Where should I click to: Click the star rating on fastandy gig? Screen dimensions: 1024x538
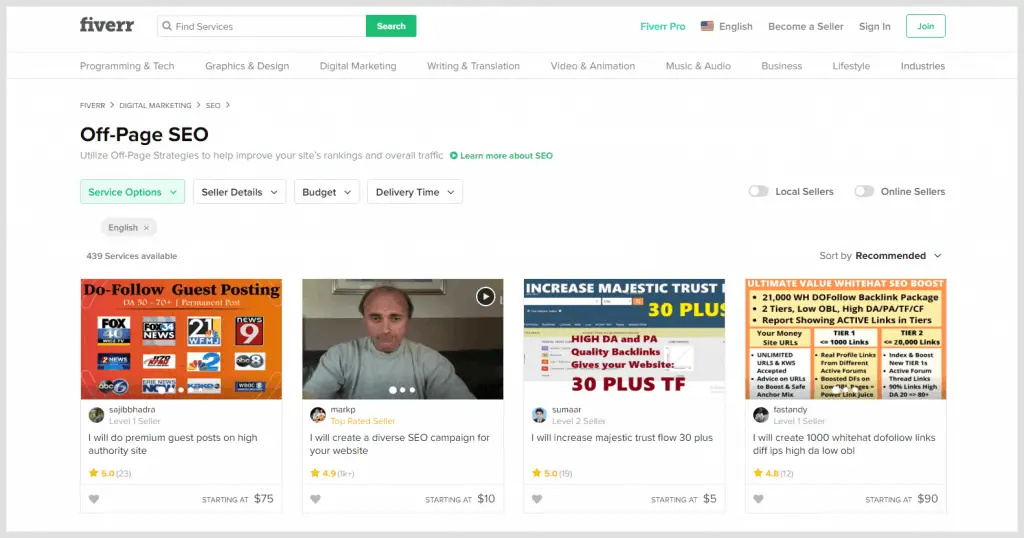tap(773, 473)
